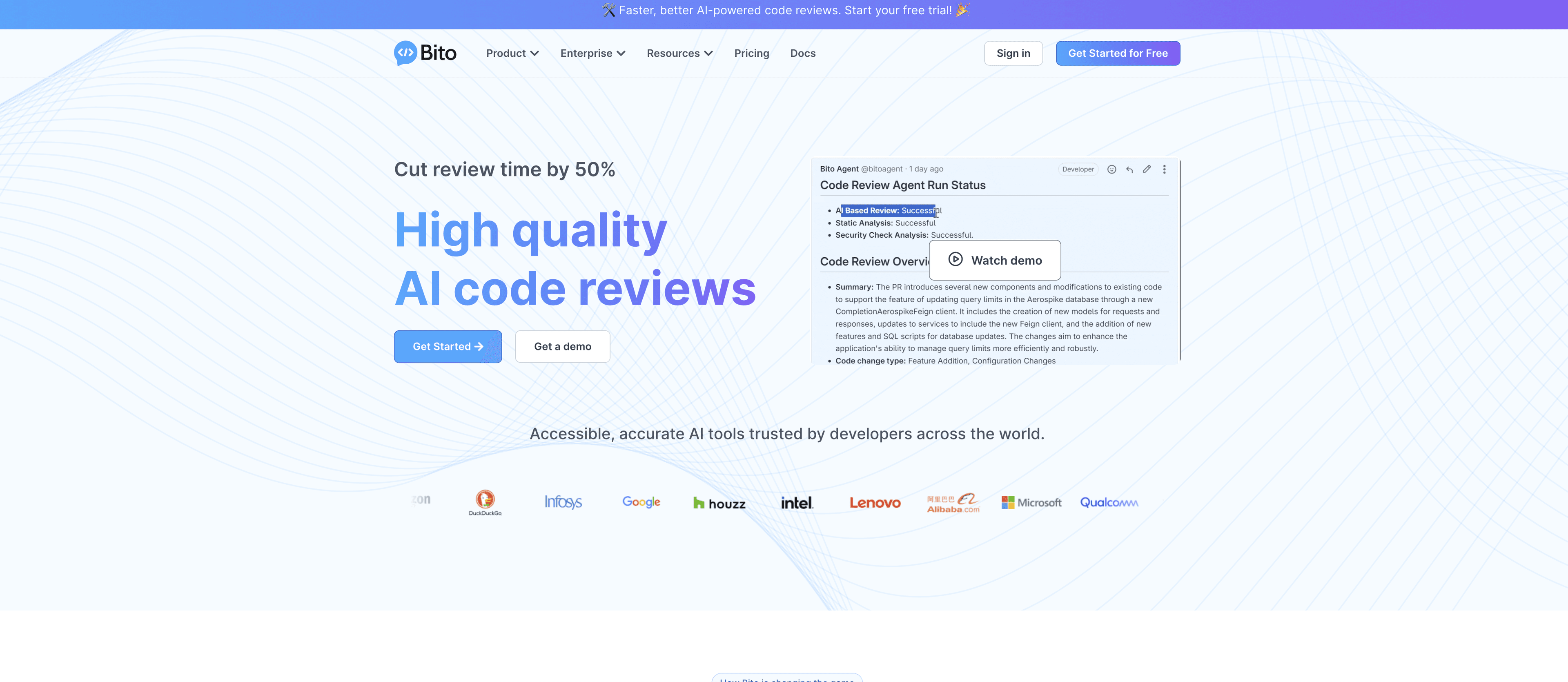
Task: Open the Product dropdown menu
Action: [512, 53]
